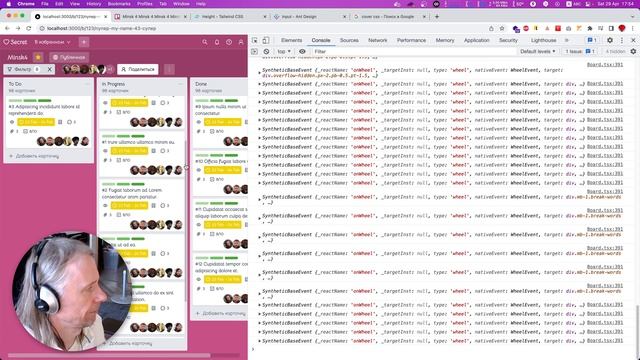Reload the page with the Chrome refresh icon

pyautogui.click(x=29, y=28)
